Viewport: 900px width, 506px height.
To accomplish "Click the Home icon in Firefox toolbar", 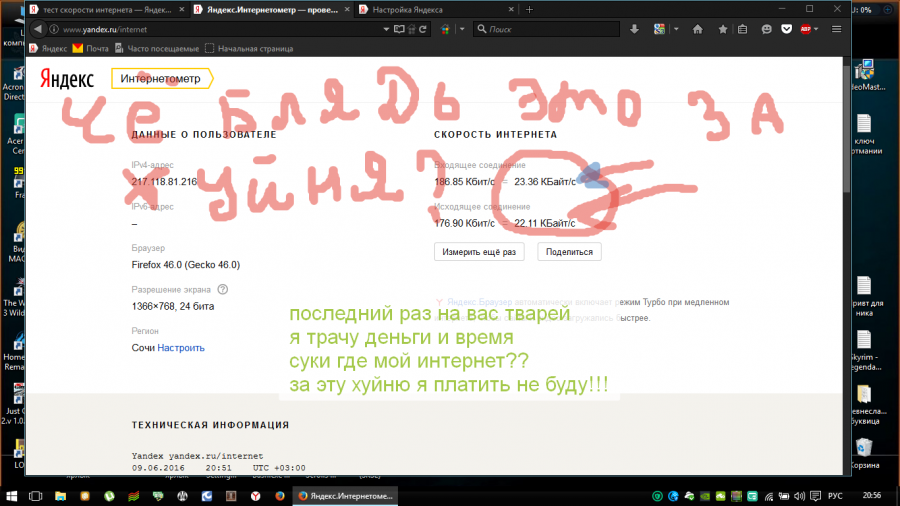I will [x=697, y=29].
